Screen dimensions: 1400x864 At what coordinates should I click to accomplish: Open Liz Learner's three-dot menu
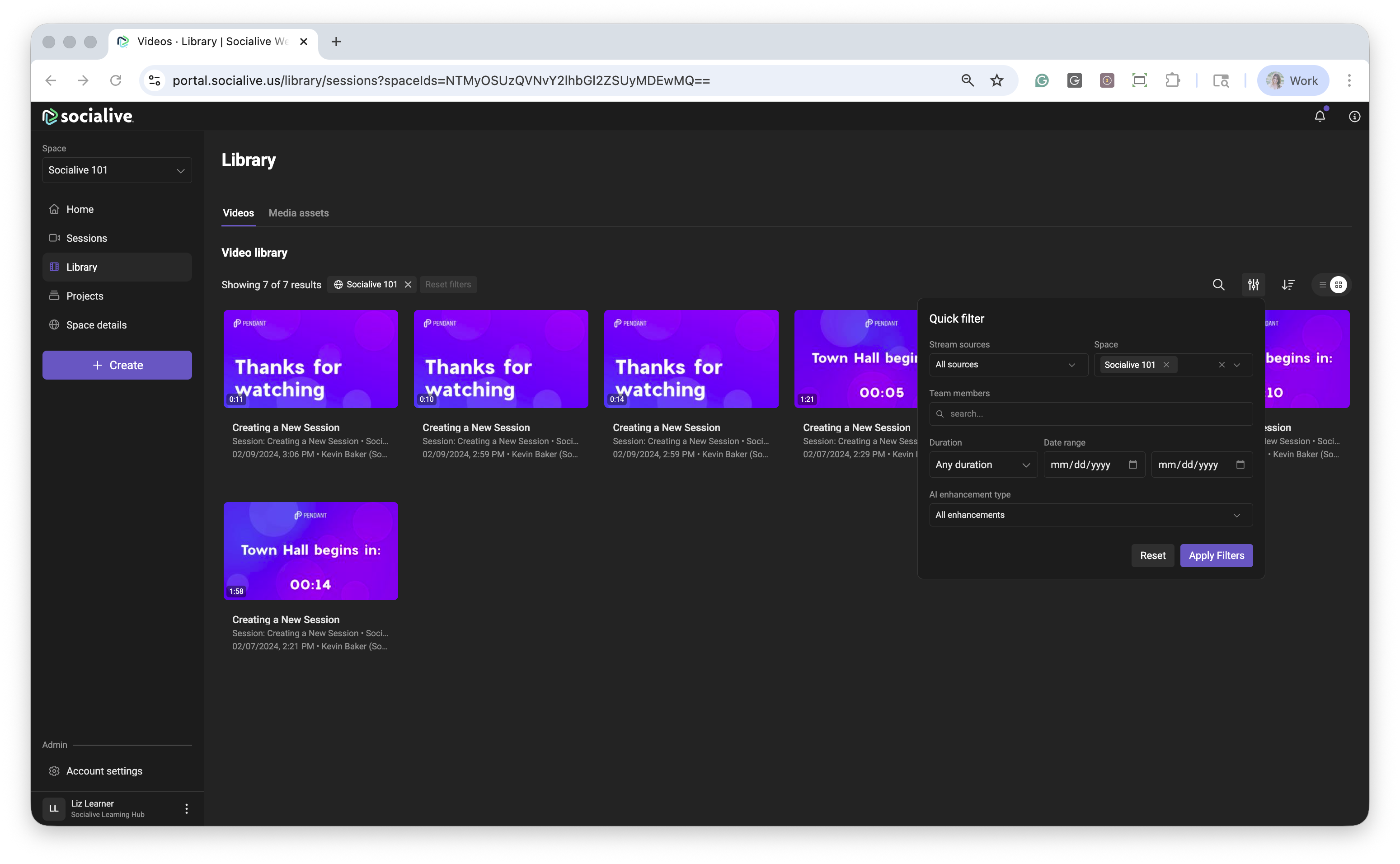(186, 808)
